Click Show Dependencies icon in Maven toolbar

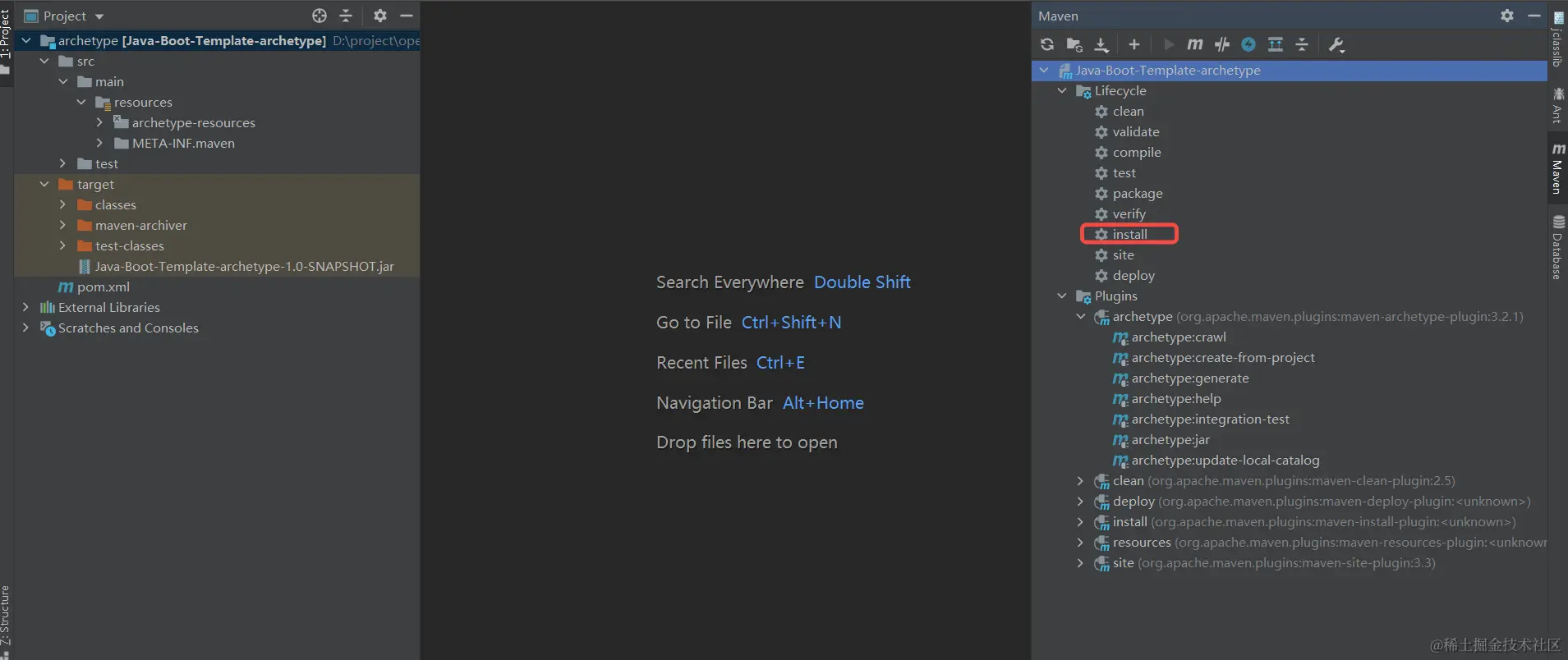(x=1276, y=44)
